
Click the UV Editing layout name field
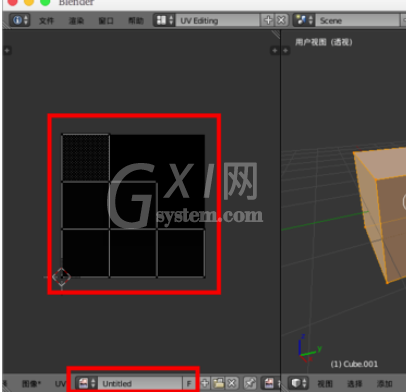217,20
